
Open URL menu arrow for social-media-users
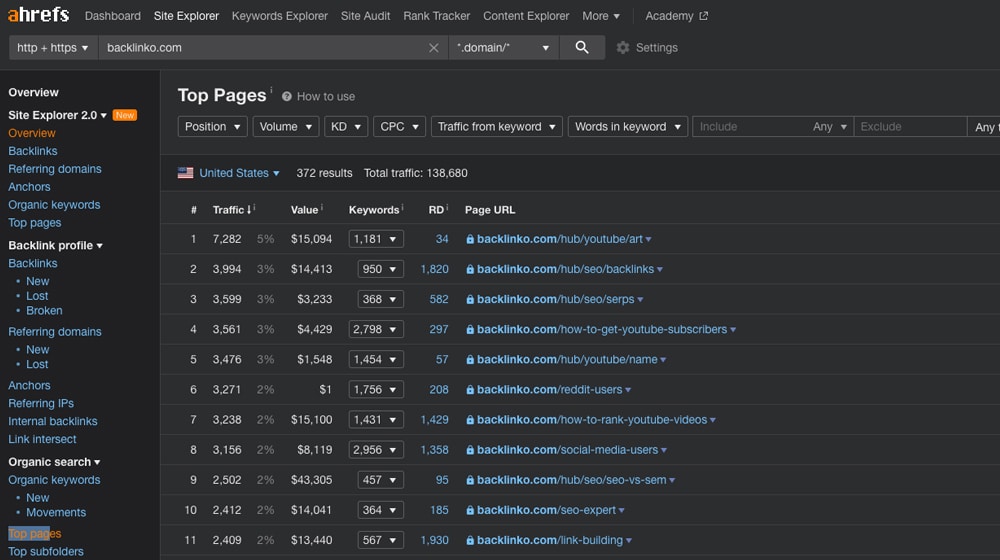tap(664, 450)
